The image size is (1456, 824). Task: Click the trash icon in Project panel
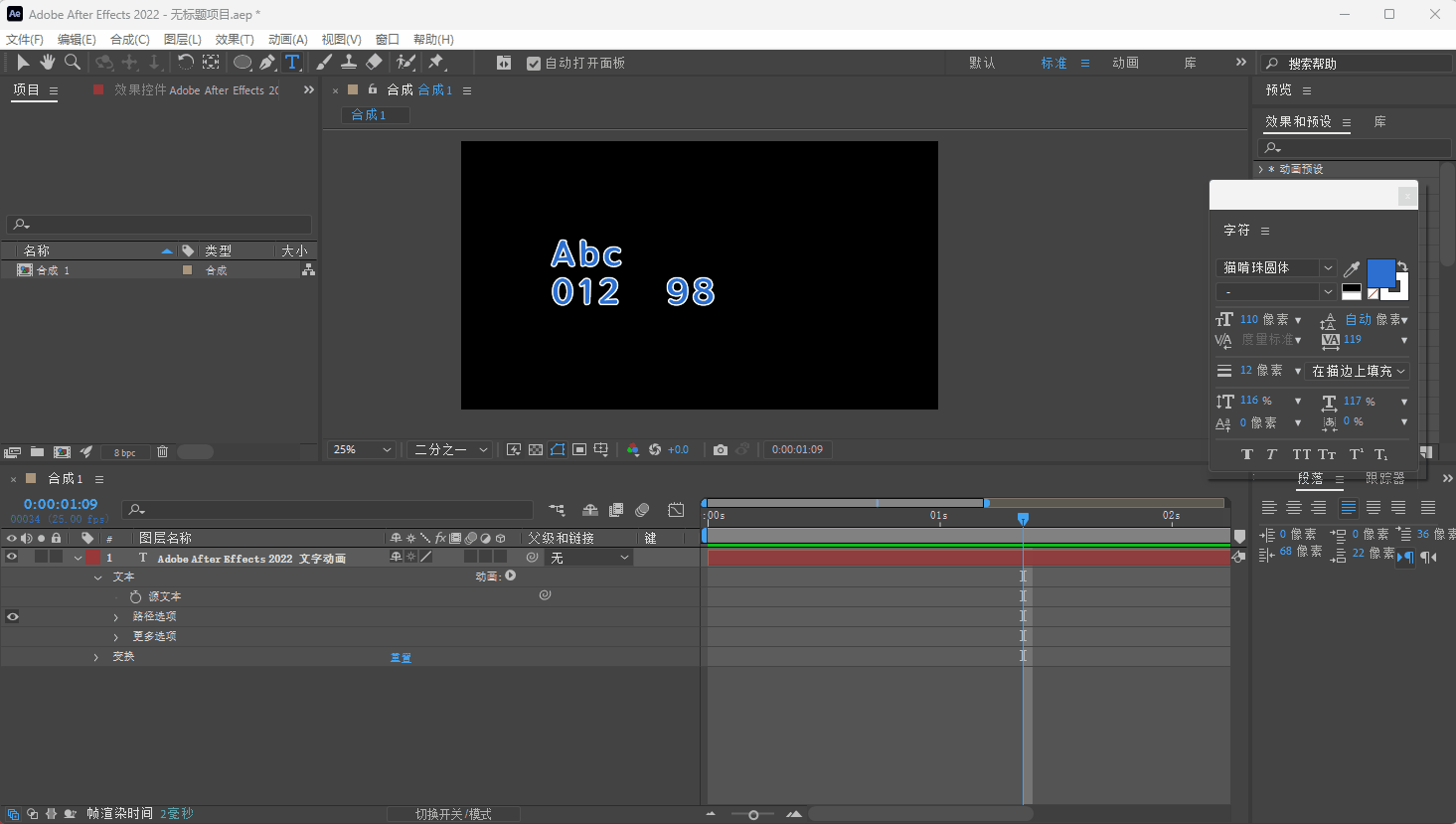tap(162, 452)
